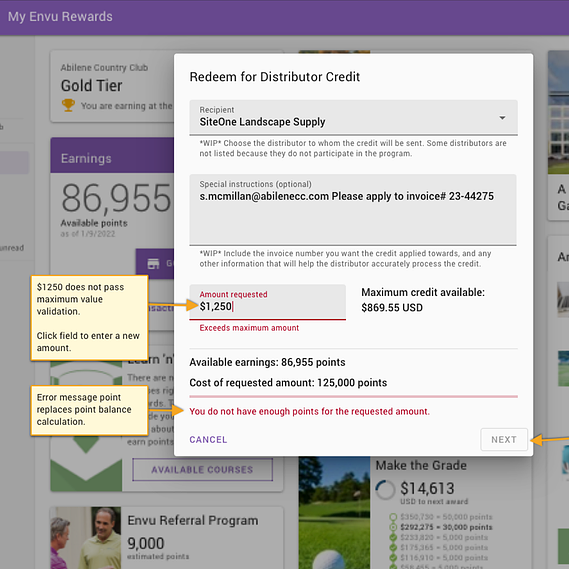Click the Amount requested field
Viewport: 569px width, 569px height.
[267, 302]
